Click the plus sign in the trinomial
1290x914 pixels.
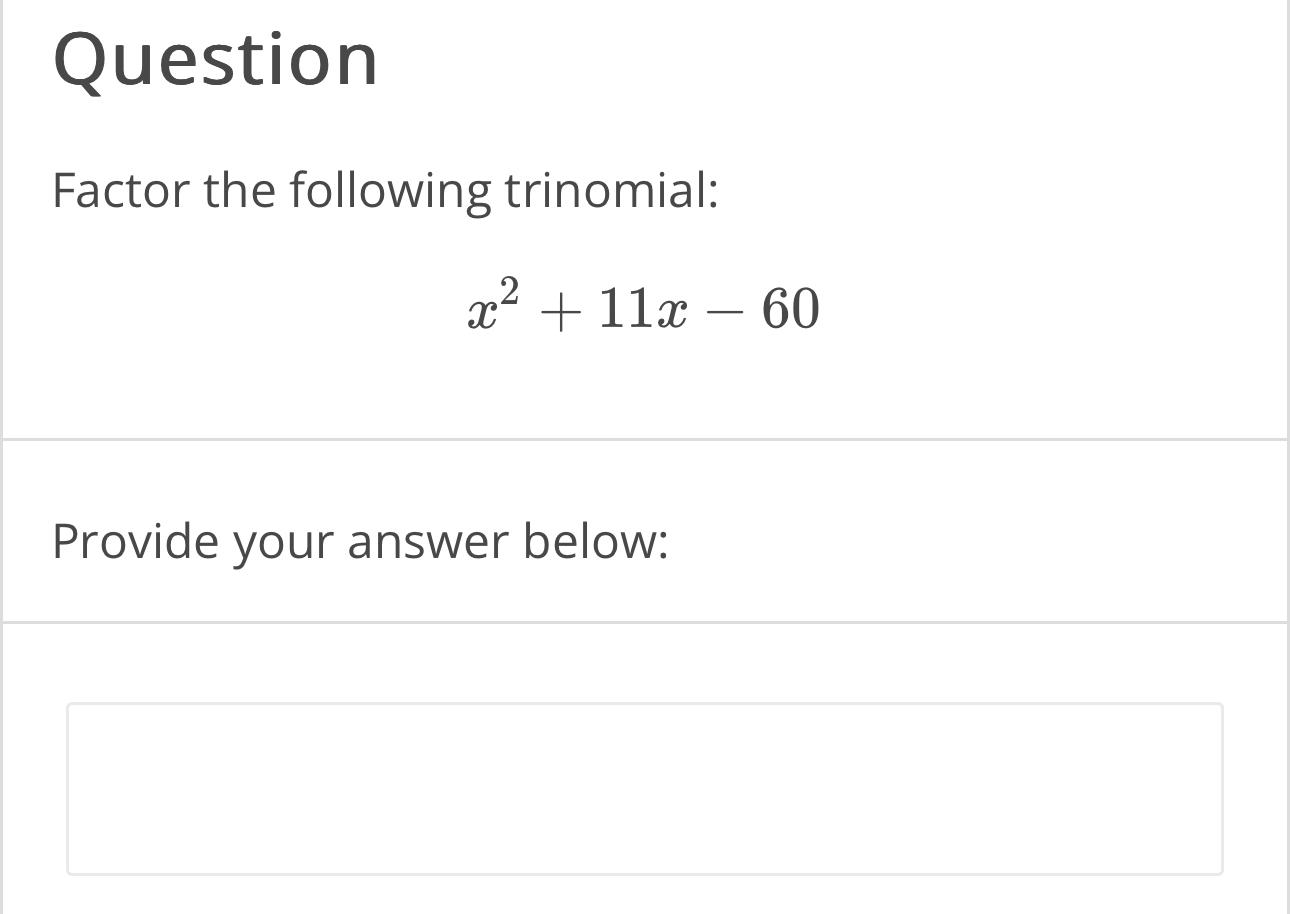(x=560, y=310)
